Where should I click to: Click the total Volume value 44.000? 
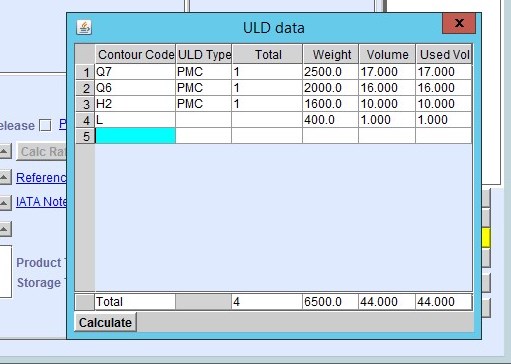pyautogui.click(x=387, y=302)
